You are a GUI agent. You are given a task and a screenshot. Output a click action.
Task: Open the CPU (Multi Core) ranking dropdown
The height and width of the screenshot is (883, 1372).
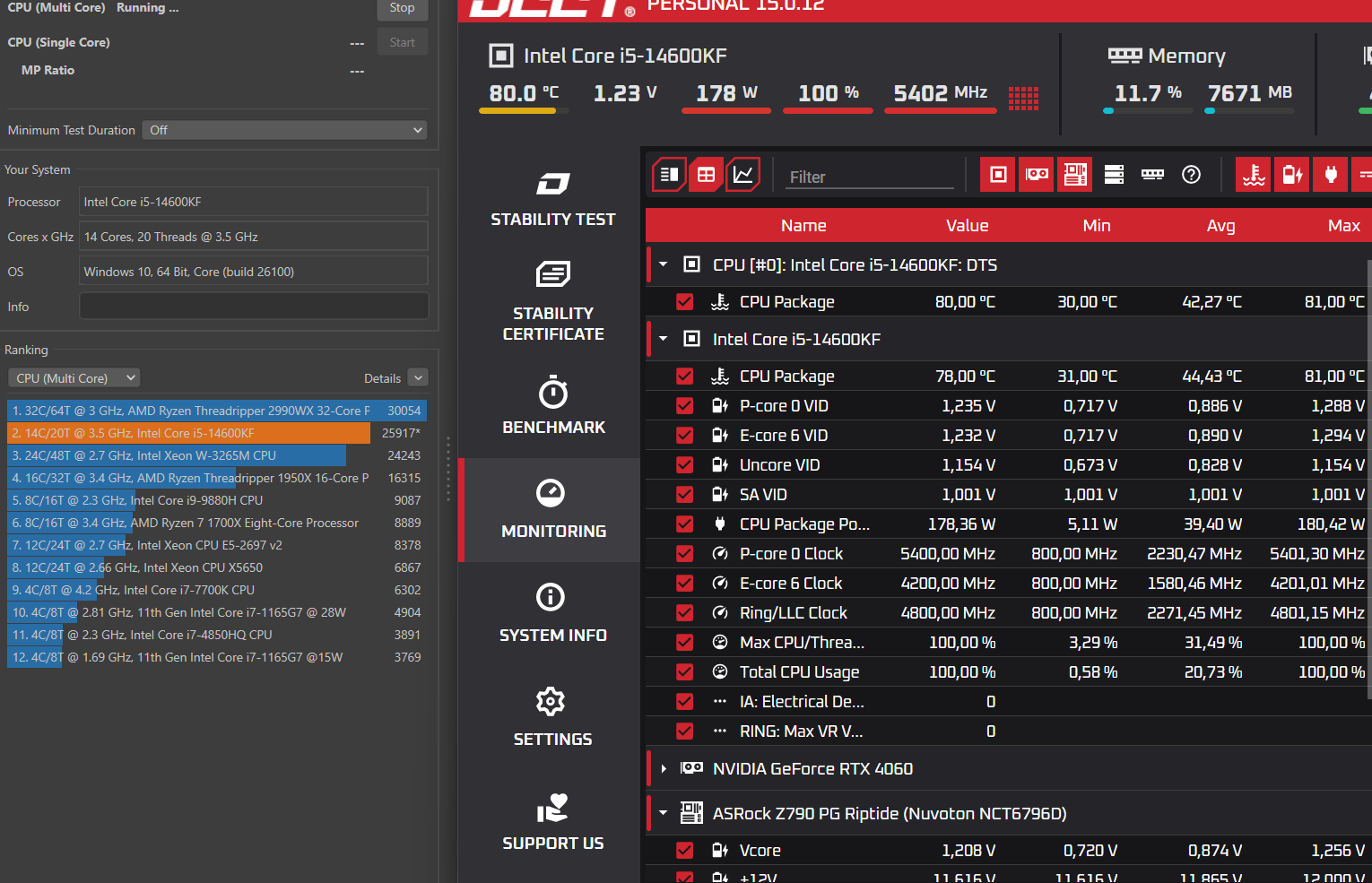(74, 378)
